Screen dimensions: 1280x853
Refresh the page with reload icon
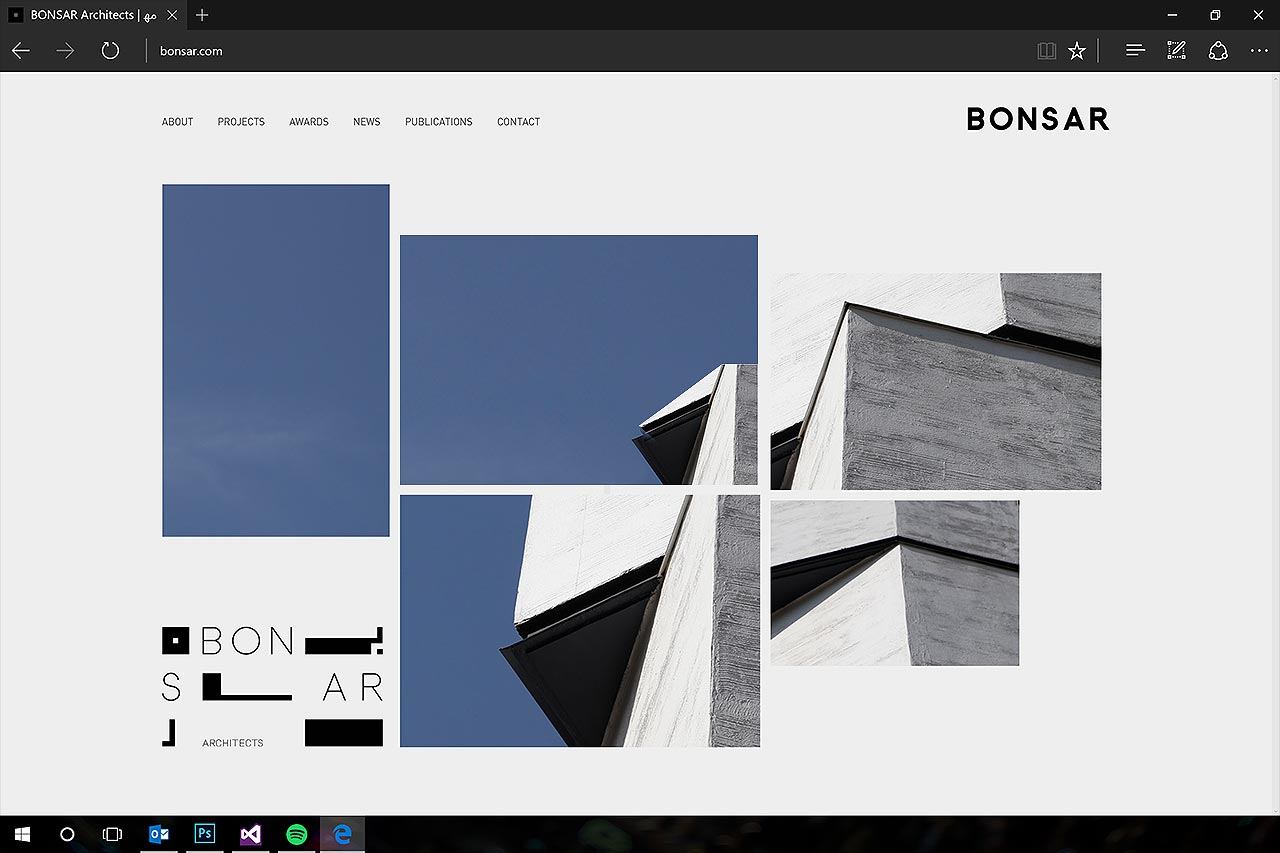click(x=110, y=50)
